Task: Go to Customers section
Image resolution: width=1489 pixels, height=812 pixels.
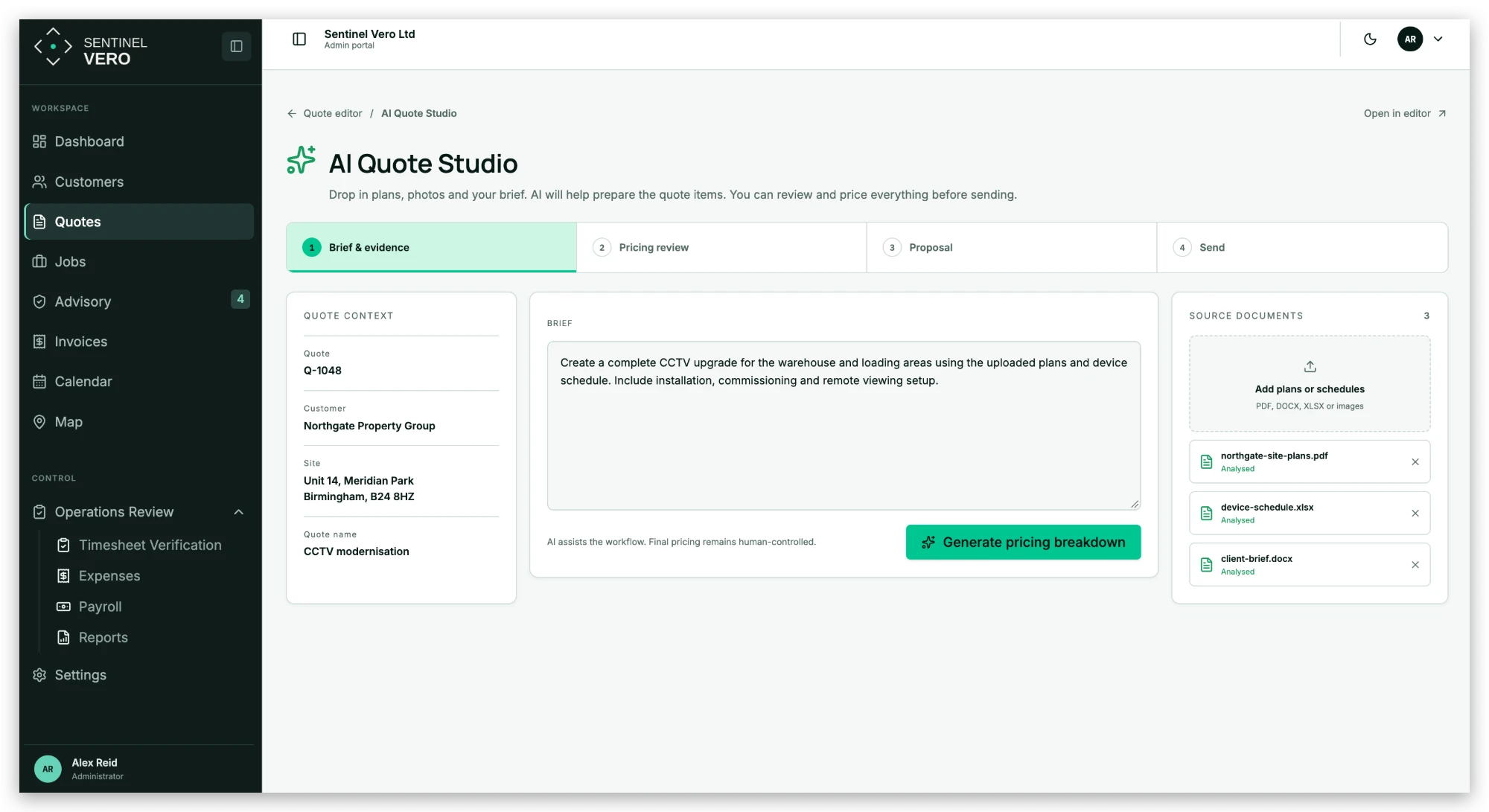Action: click(139, 182)
